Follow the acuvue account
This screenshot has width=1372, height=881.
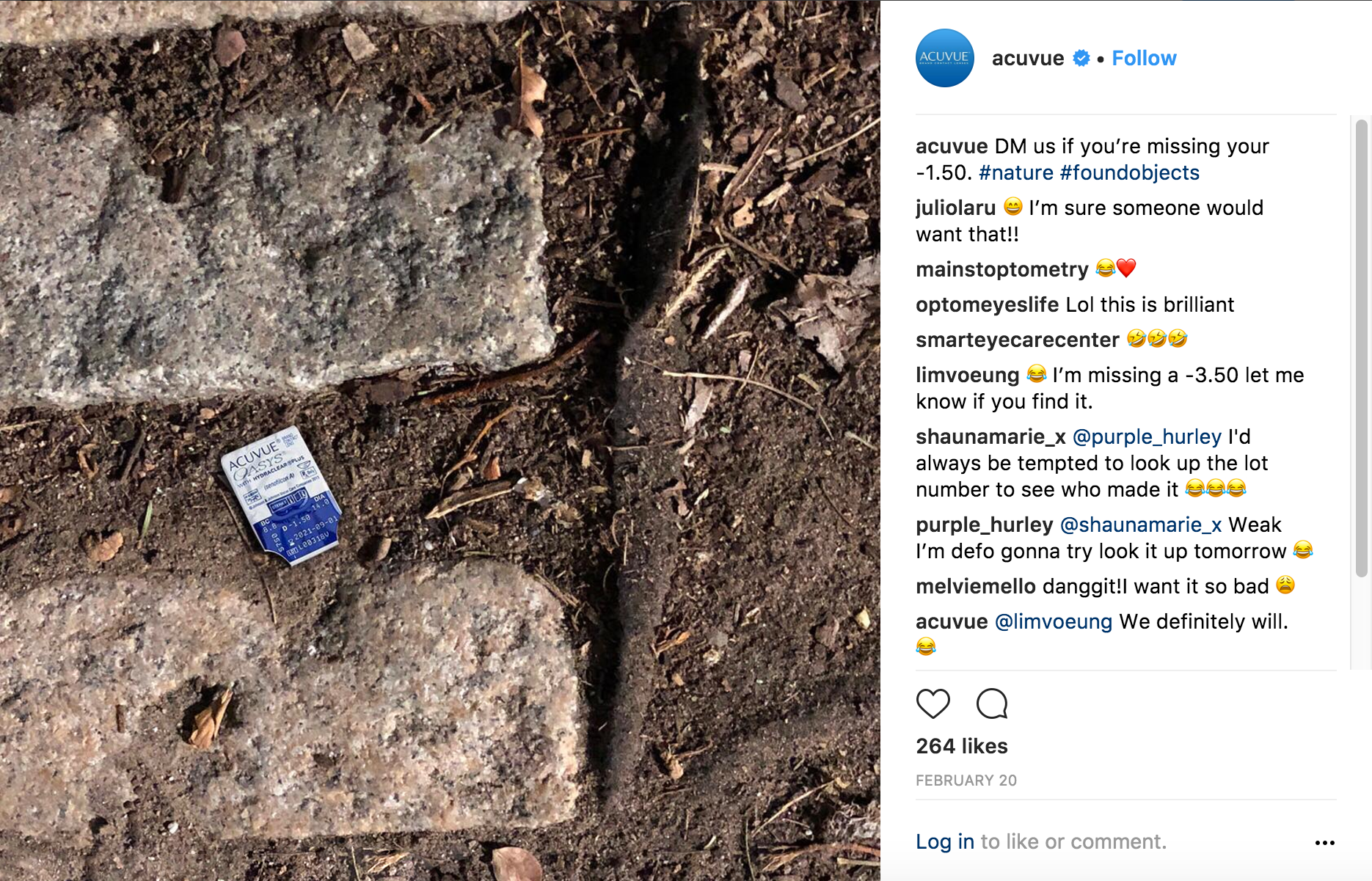point(1144,58)
